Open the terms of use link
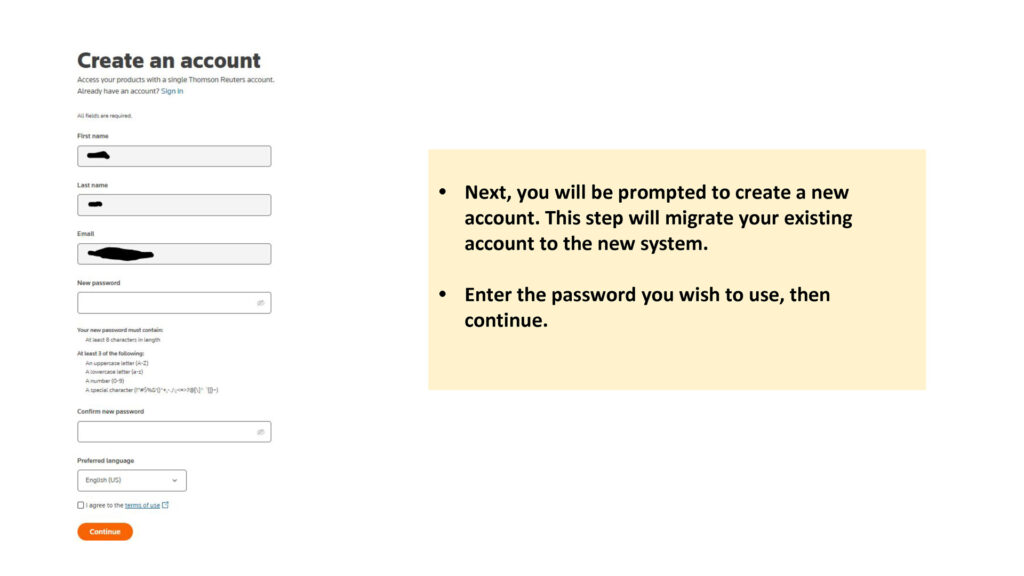This screenshot has width=1024, height=576. tap(142, 505)
